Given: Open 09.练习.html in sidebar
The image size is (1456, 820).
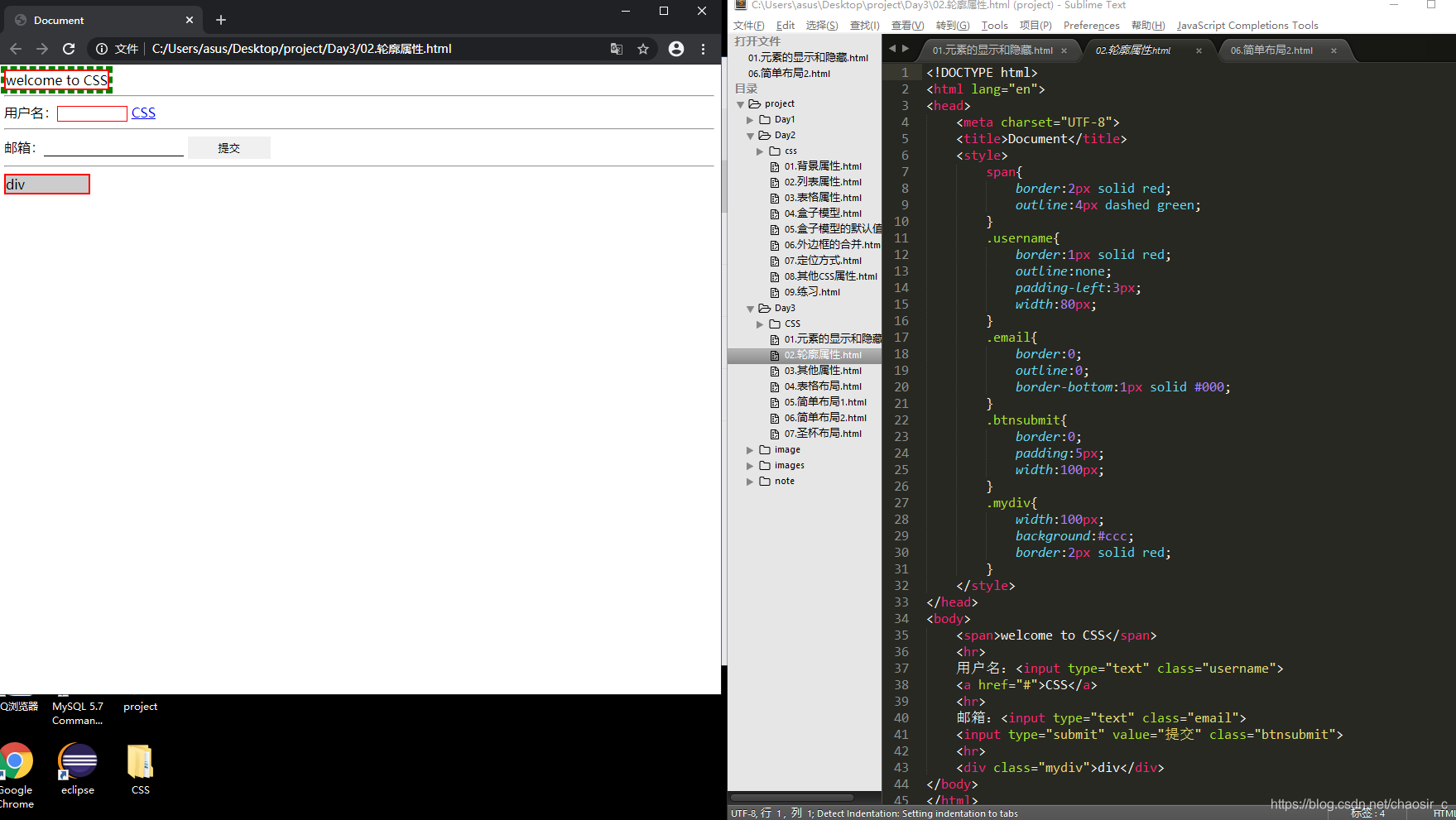Looking at the screenshot, I should [x=812, y=292].
